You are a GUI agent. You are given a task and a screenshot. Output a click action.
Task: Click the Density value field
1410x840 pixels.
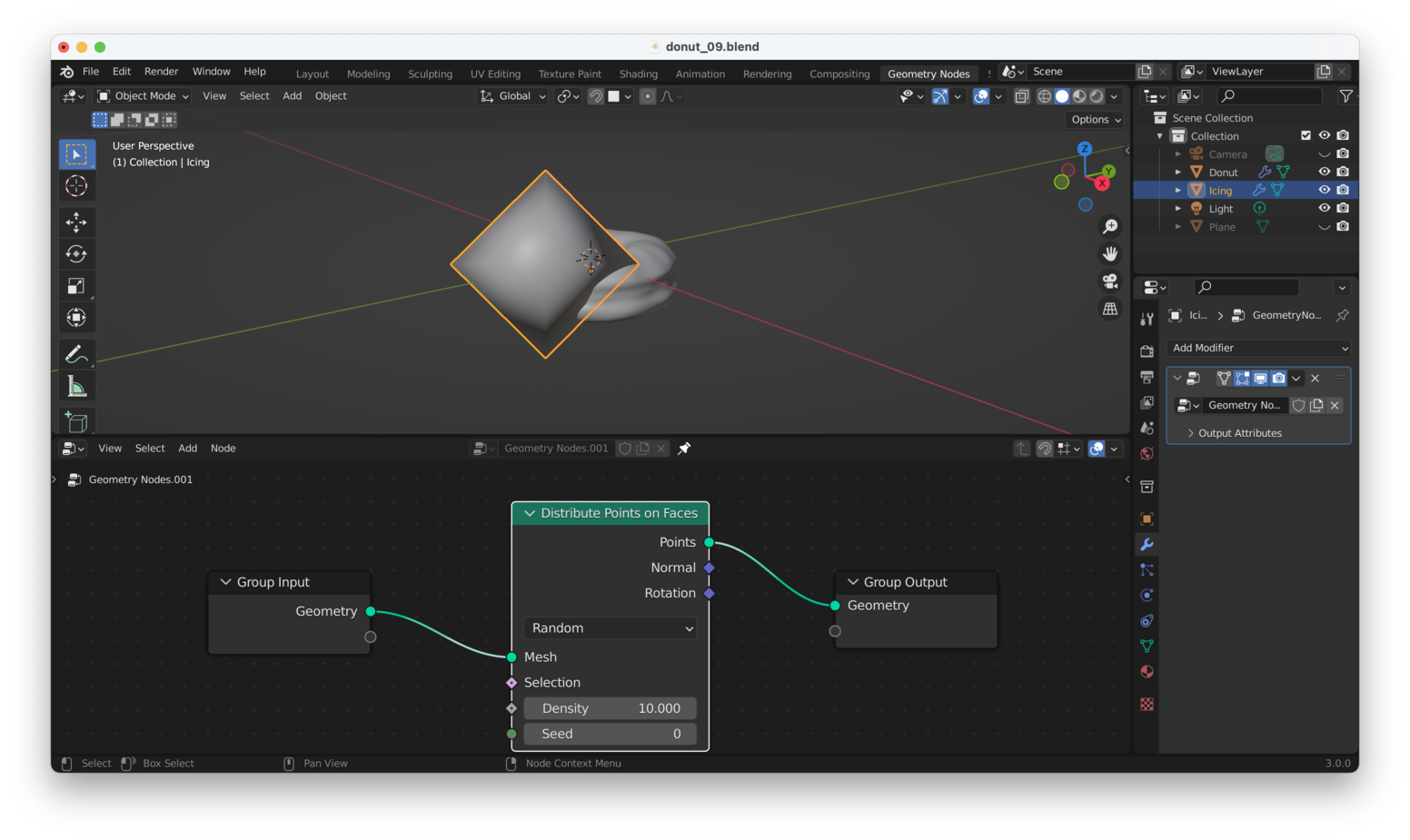coord(610,708)
